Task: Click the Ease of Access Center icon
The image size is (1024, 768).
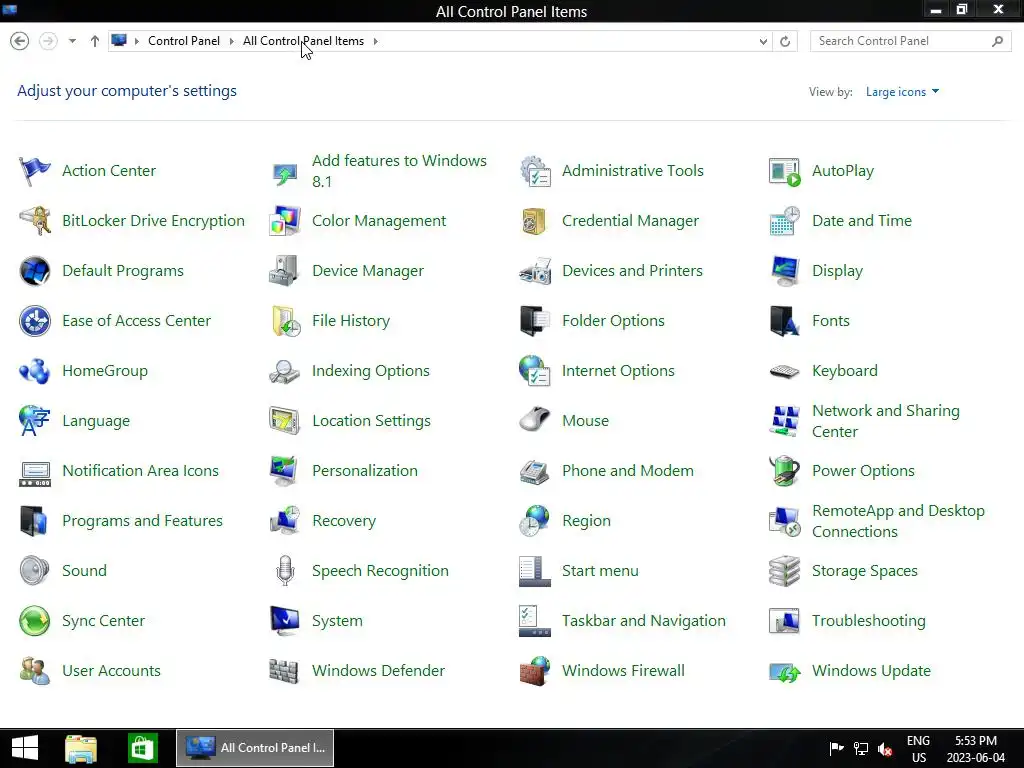Action: pos(35,321)
